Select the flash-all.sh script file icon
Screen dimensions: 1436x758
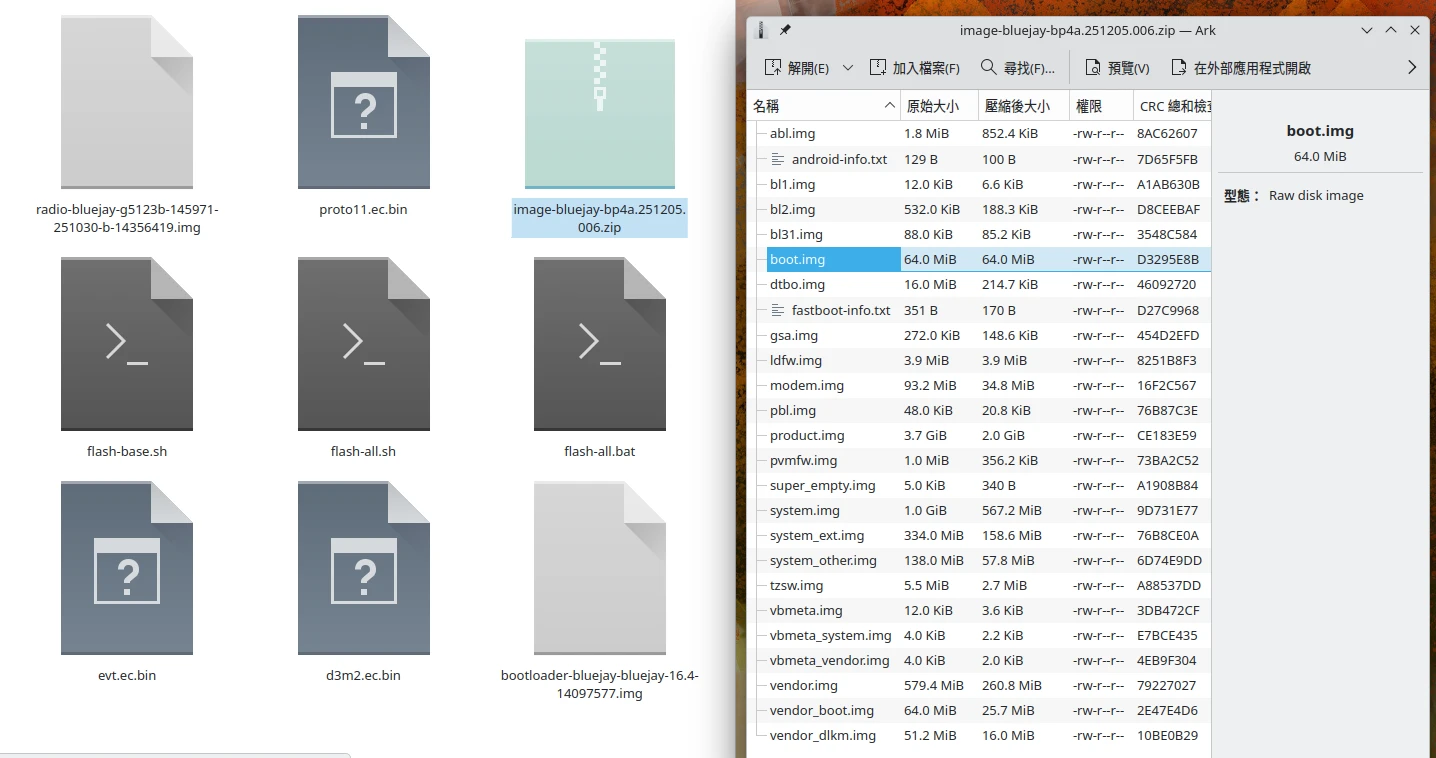[363, 345]
